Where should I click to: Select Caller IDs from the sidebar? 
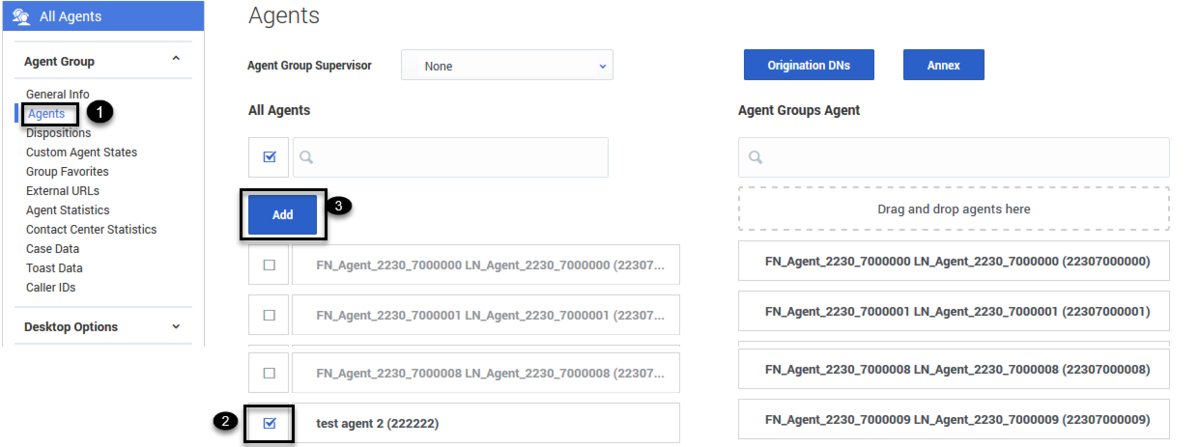click(51, 287)
